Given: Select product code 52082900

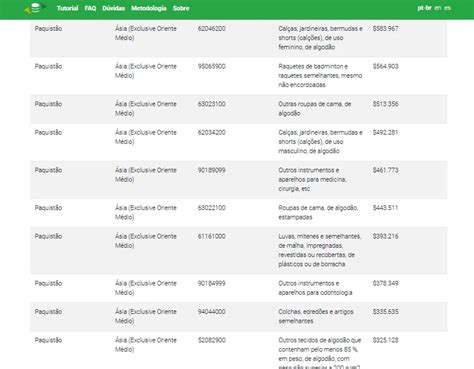Looking at the screenshot, I should pos(212,340).
